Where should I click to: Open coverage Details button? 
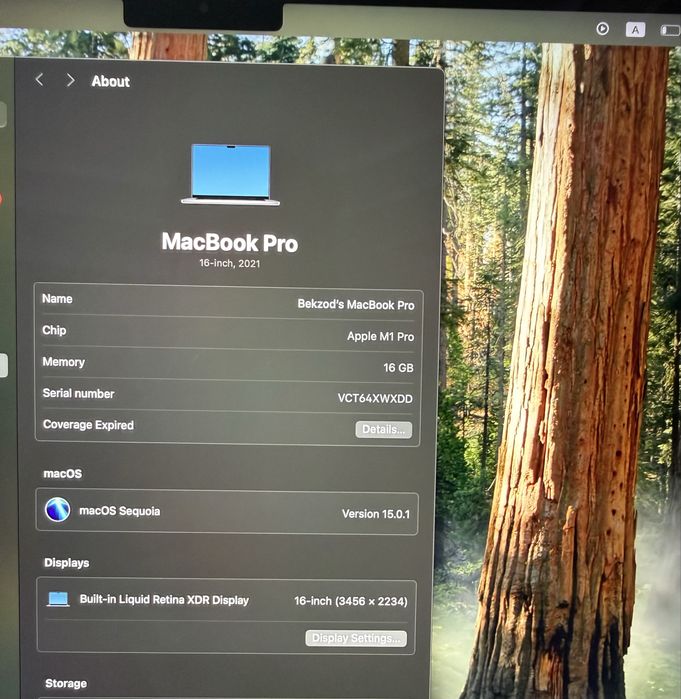point(383,430)
